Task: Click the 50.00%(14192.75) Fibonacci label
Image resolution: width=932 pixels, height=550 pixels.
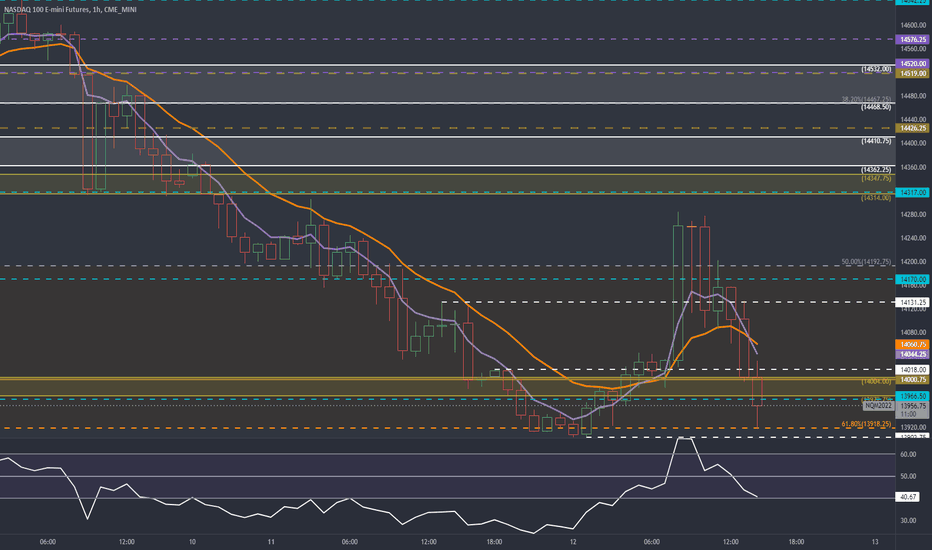Action: point(866,262)
